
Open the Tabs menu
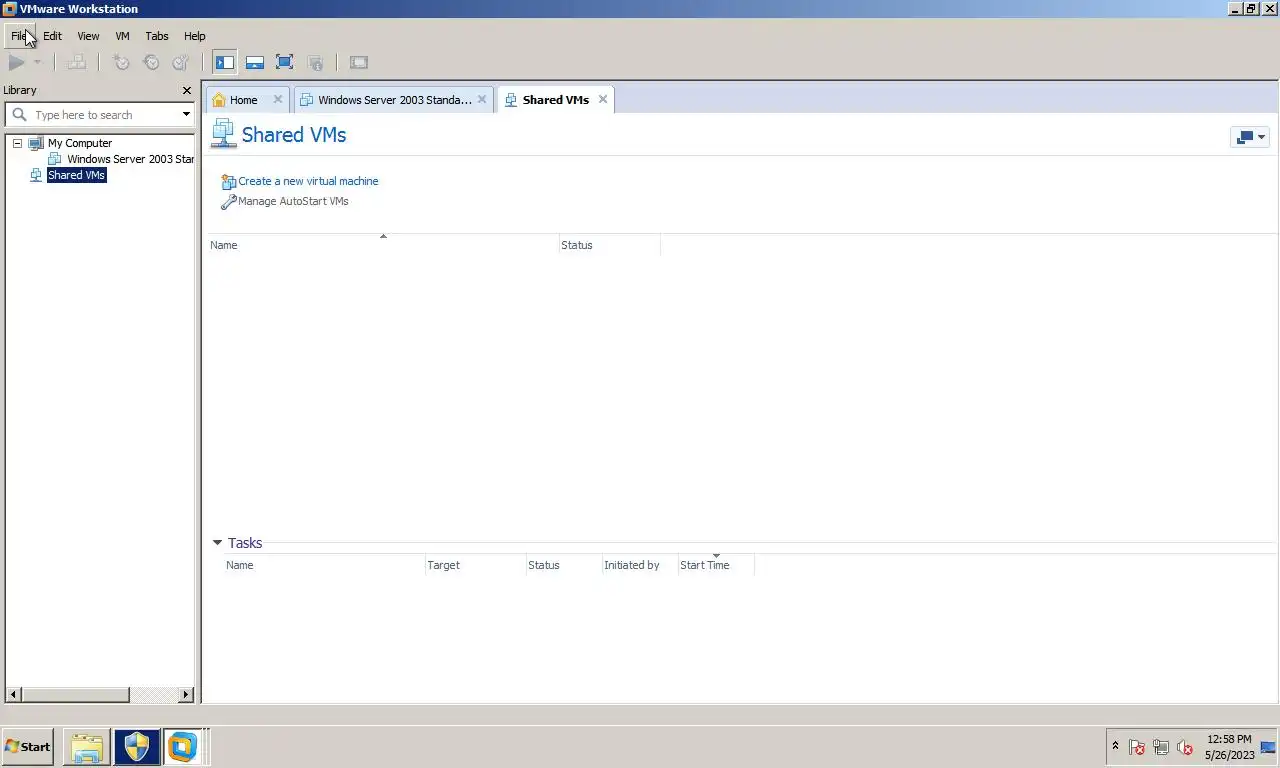[x=157, y=36]
